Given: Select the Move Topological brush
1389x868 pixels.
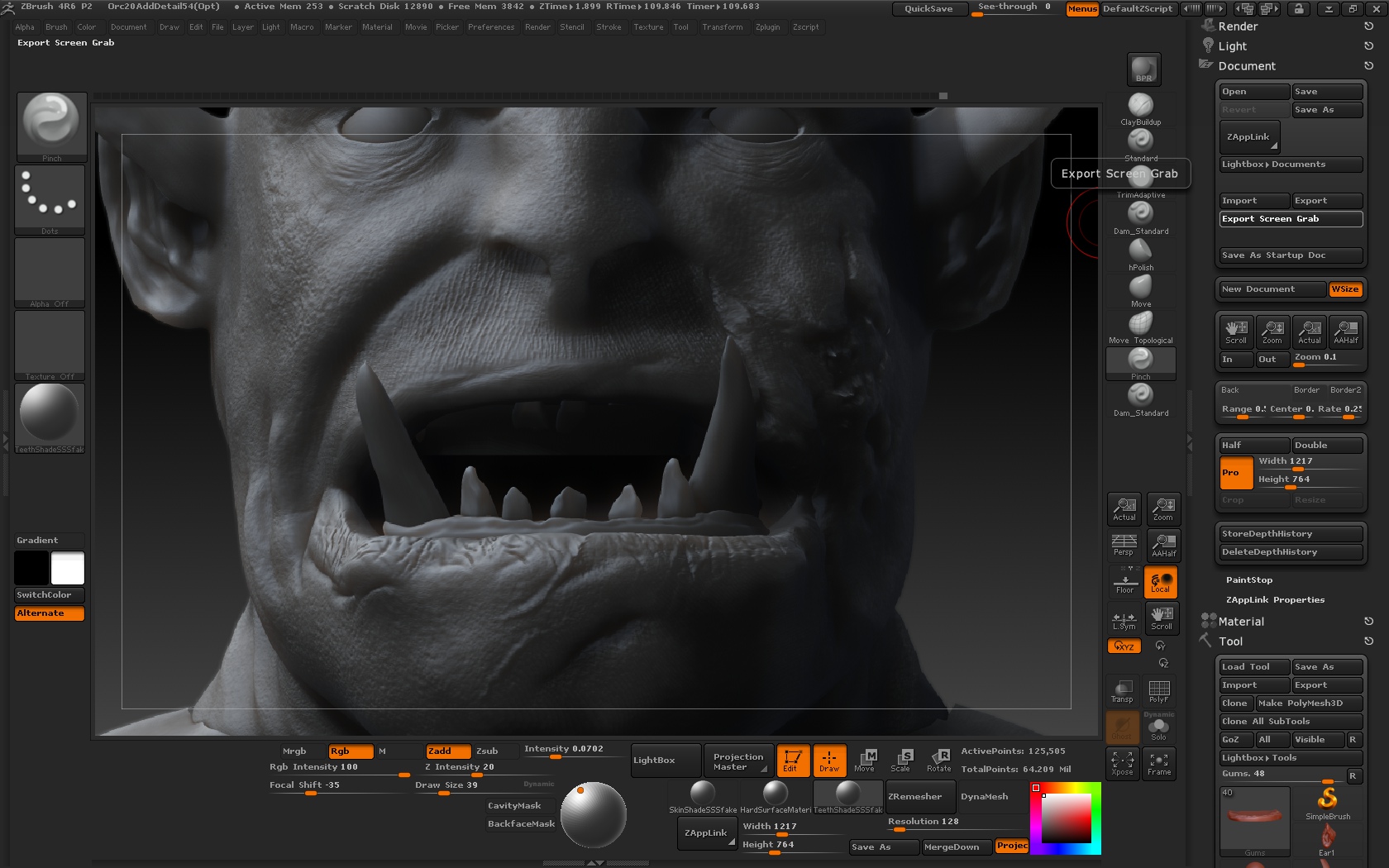Looking at the screenshot, I should pos(1141,327).
